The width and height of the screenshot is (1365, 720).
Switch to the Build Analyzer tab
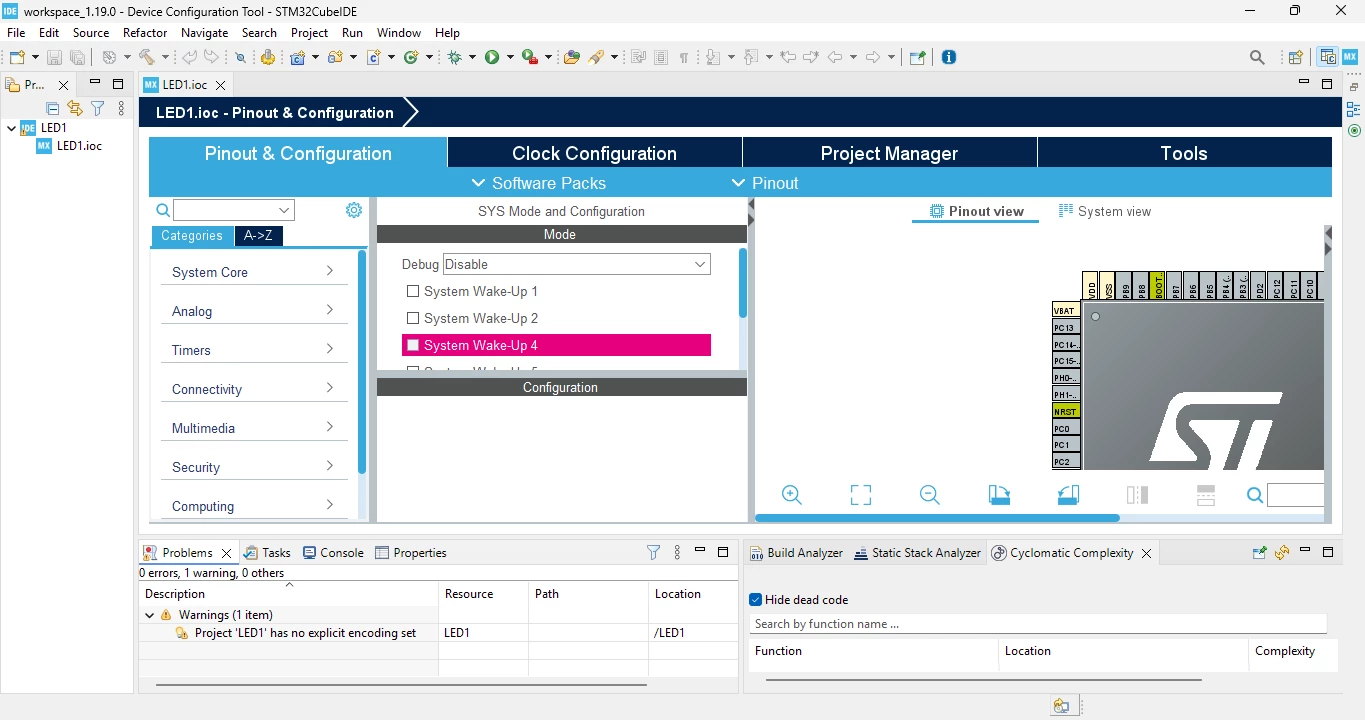click(797, 552)
